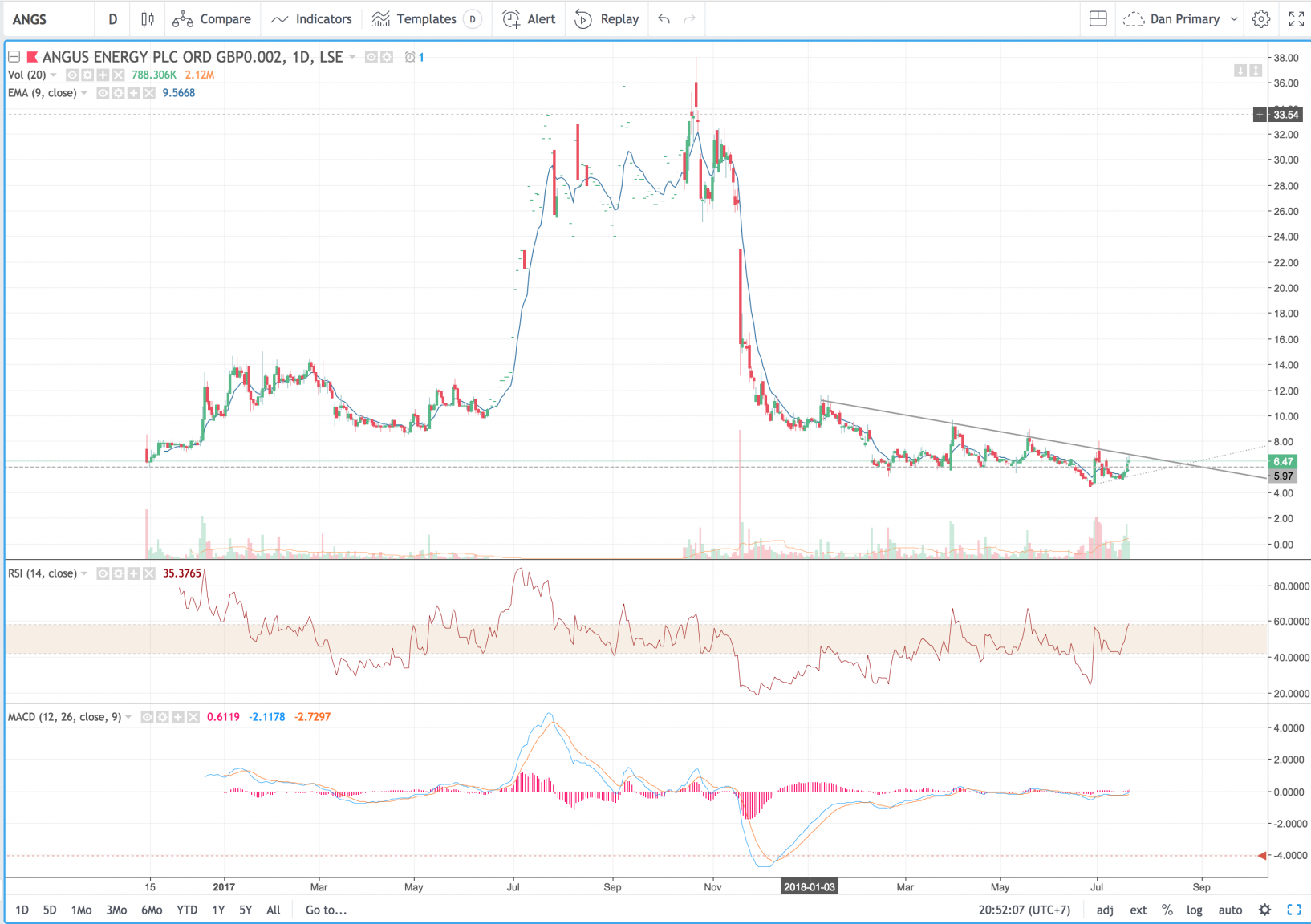This screenshot has height=924, width=1311.
Task: Toggle log scale
Action: (x=1195, y=910)
